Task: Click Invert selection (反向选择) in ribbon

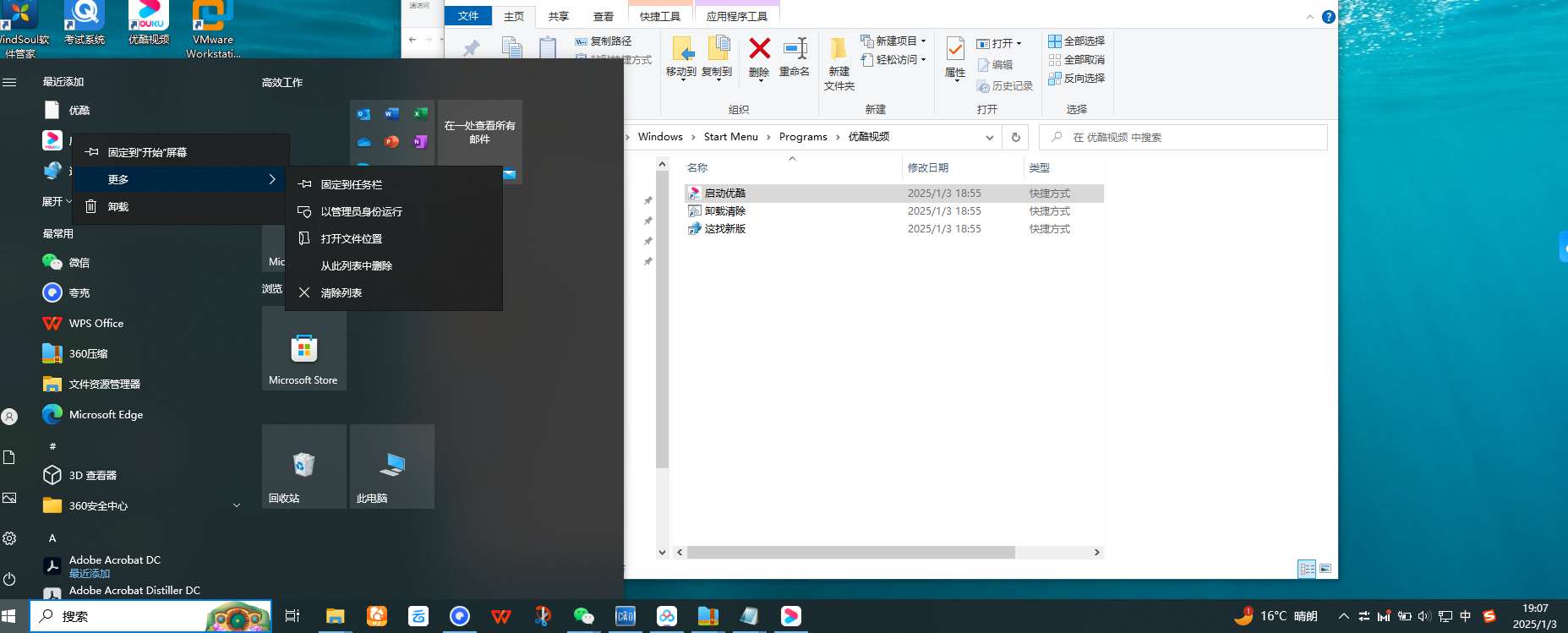Action: [1077, 78]
